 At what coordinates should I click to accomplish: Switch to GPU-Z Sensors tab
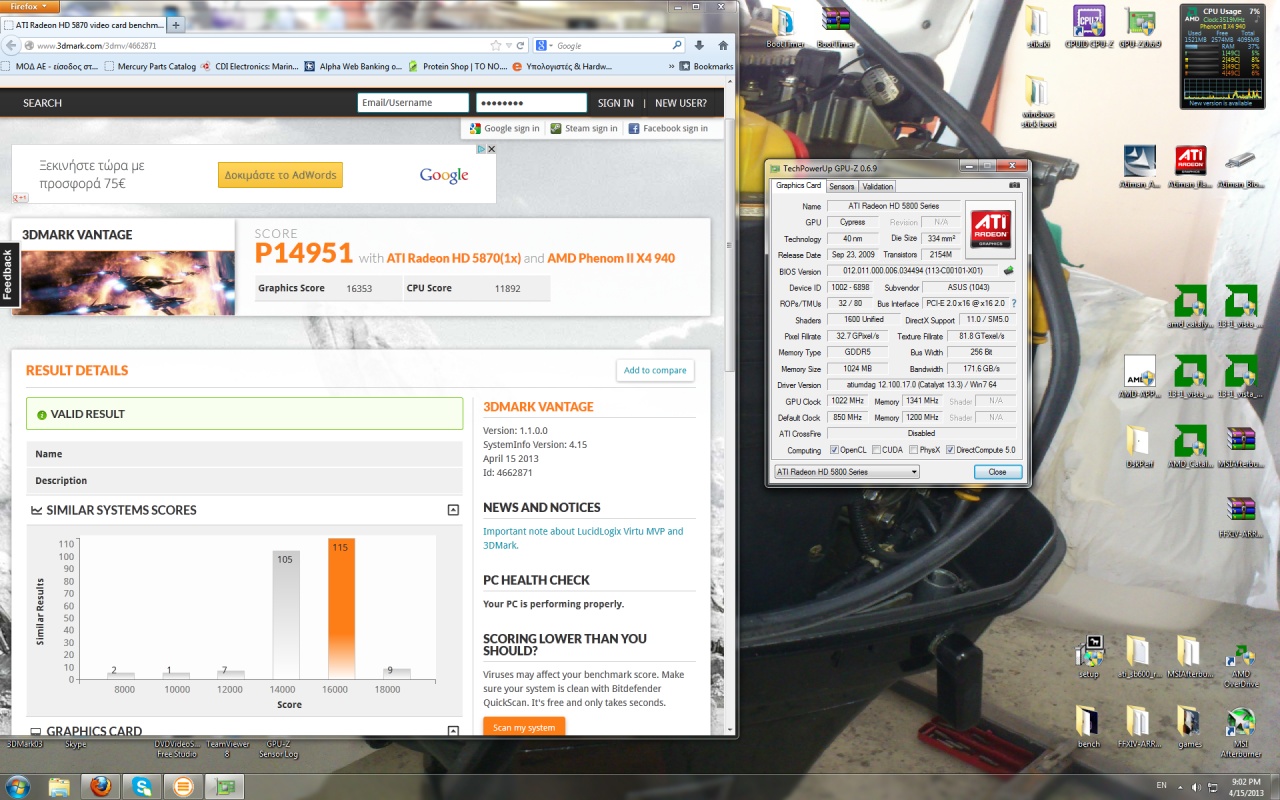point(841,186)
